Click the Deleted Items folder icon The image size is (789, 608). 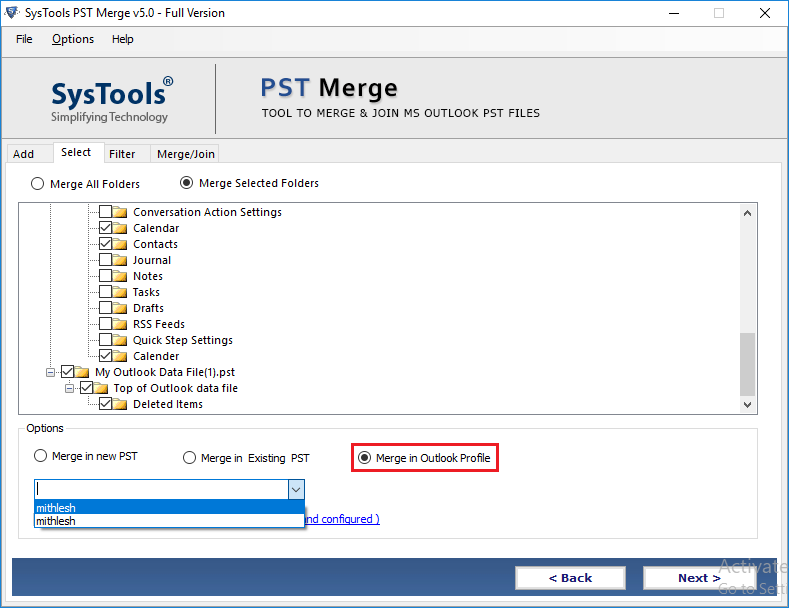pos(120,404)
